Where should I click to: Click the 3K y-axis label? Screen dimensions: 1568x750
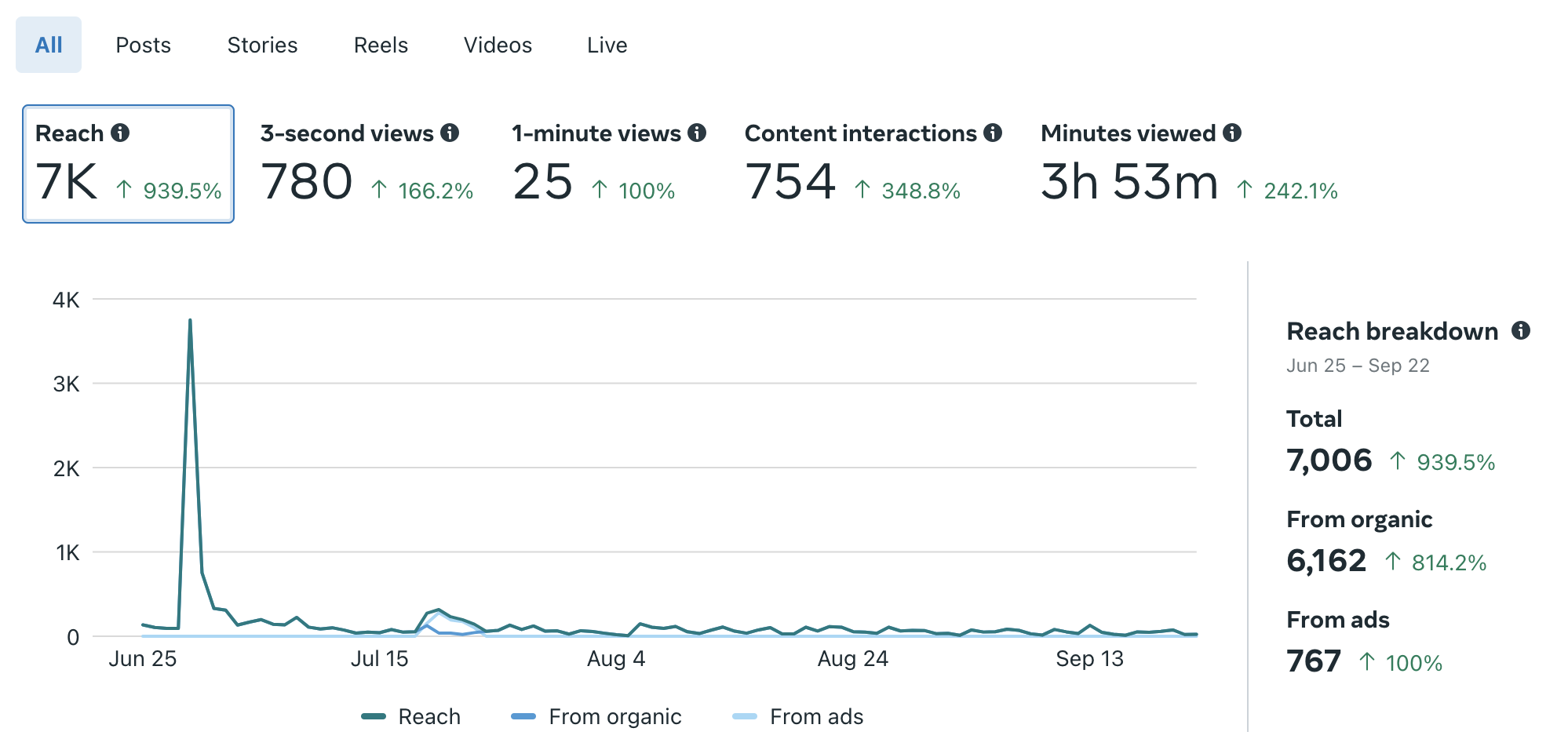coord(66,384)
